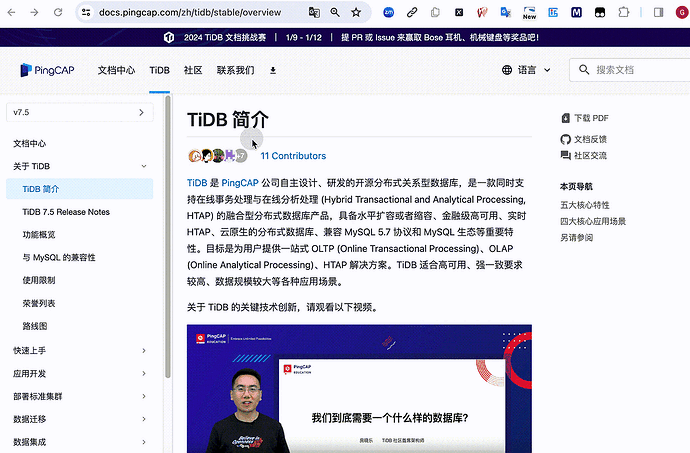The height and width of the screenshot is (453, 690).
Task: Collapse the 关于 TiDB section chevron
Action: coord(144,166)
